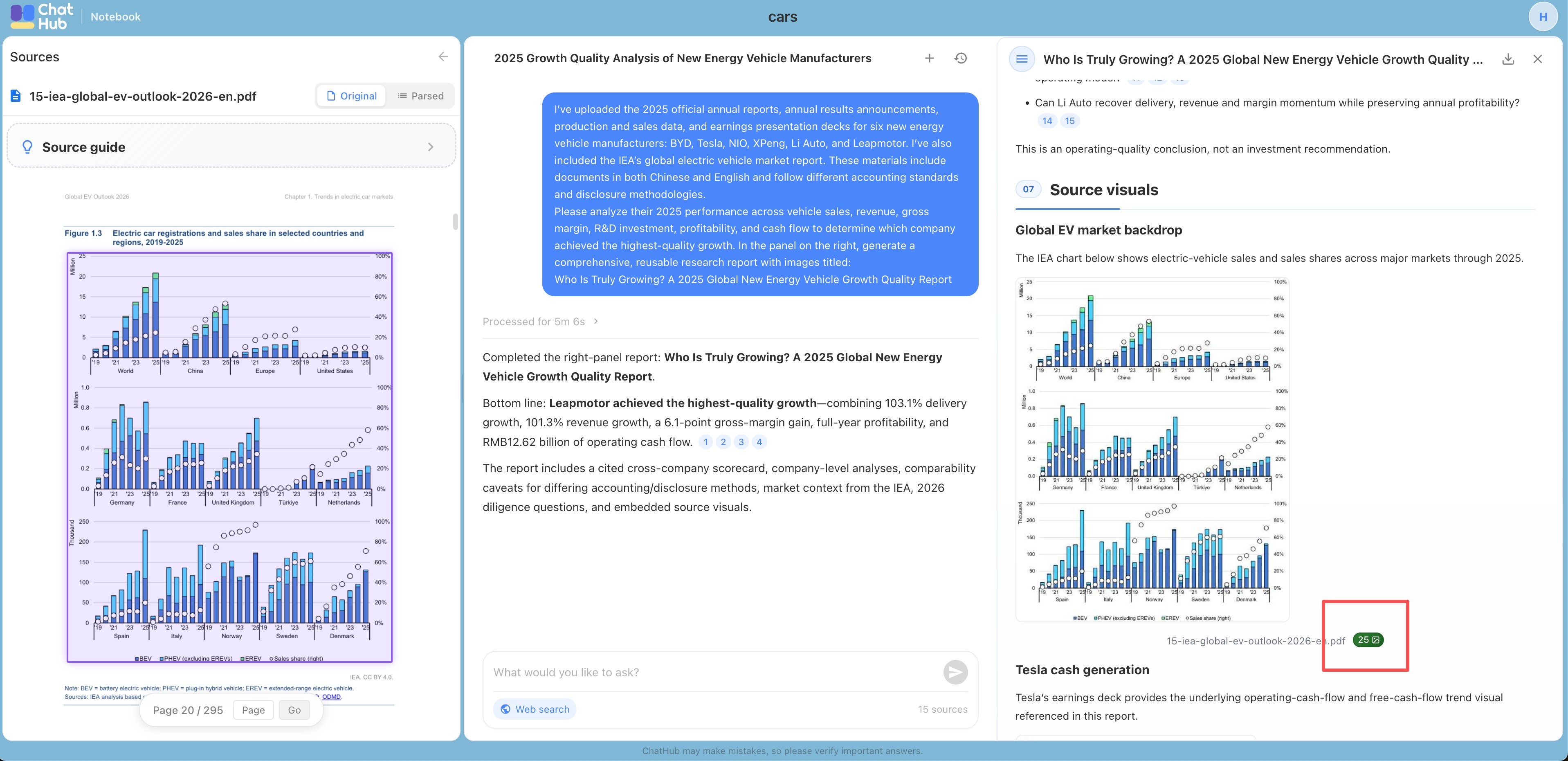Open citation 4 in chat answer
The height and width of the screenshot is (761, 1568).
(759, 442)
